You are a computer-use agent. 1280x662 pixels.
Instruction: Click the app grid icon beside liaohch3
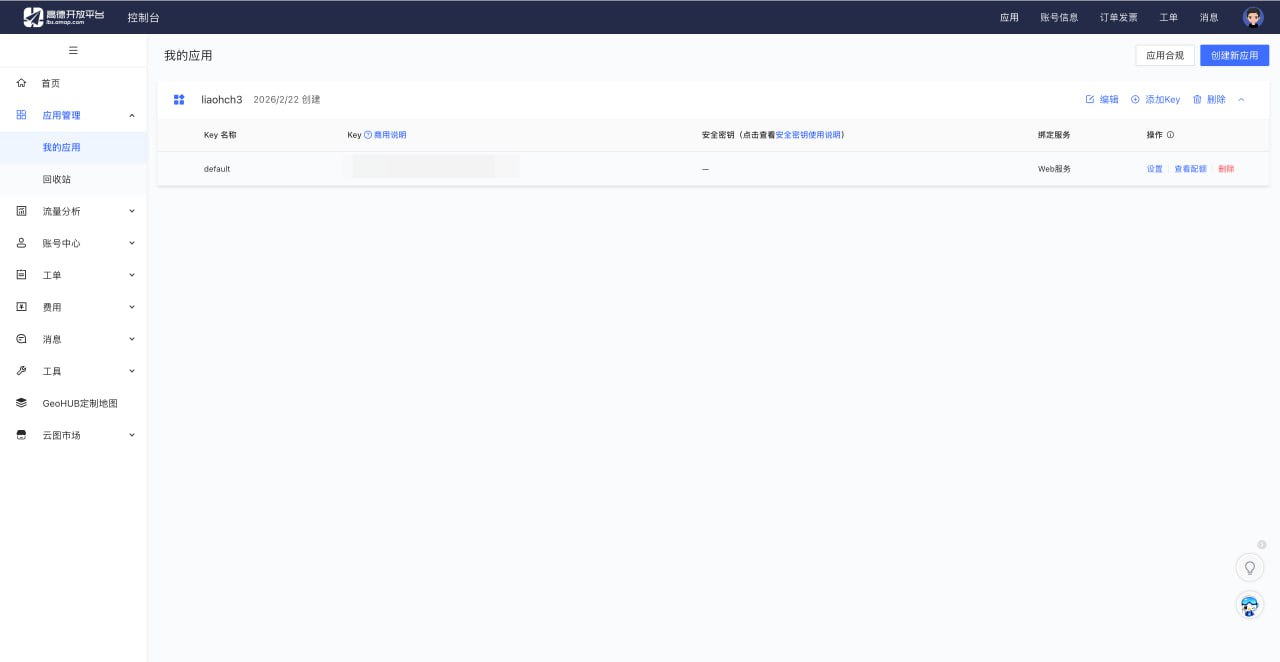[x=179, y=100]
